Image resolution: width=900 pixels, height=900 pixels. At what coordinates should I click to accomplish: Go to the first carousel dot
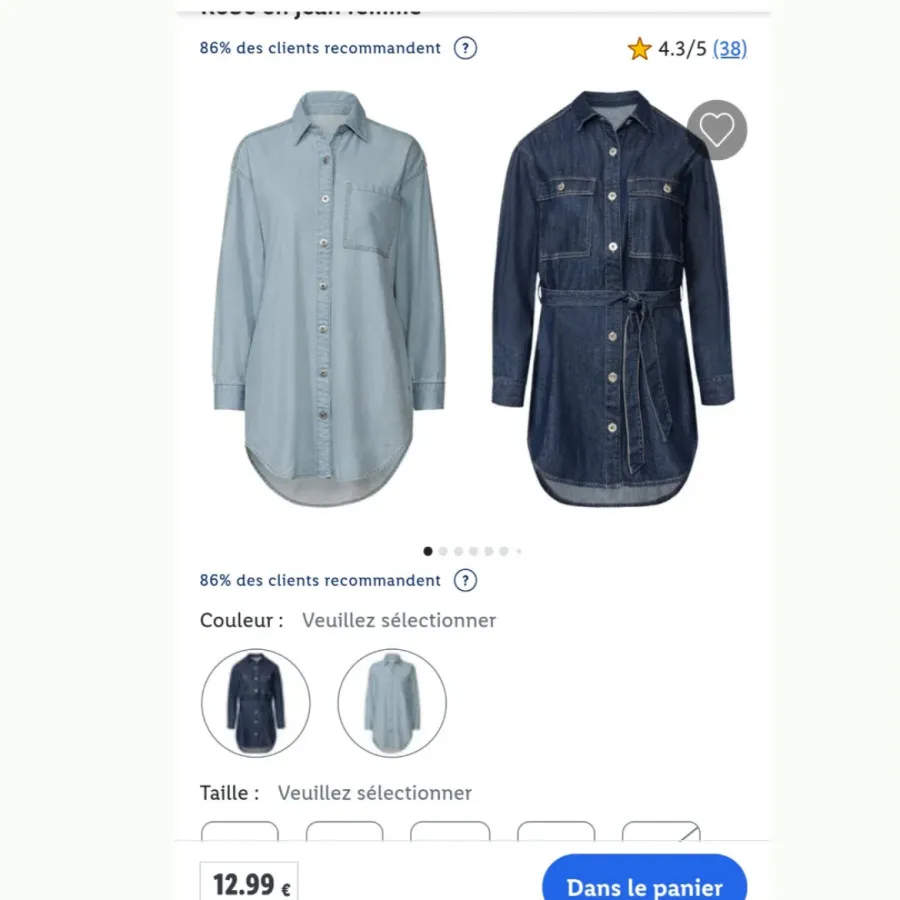tap(428, 551)
